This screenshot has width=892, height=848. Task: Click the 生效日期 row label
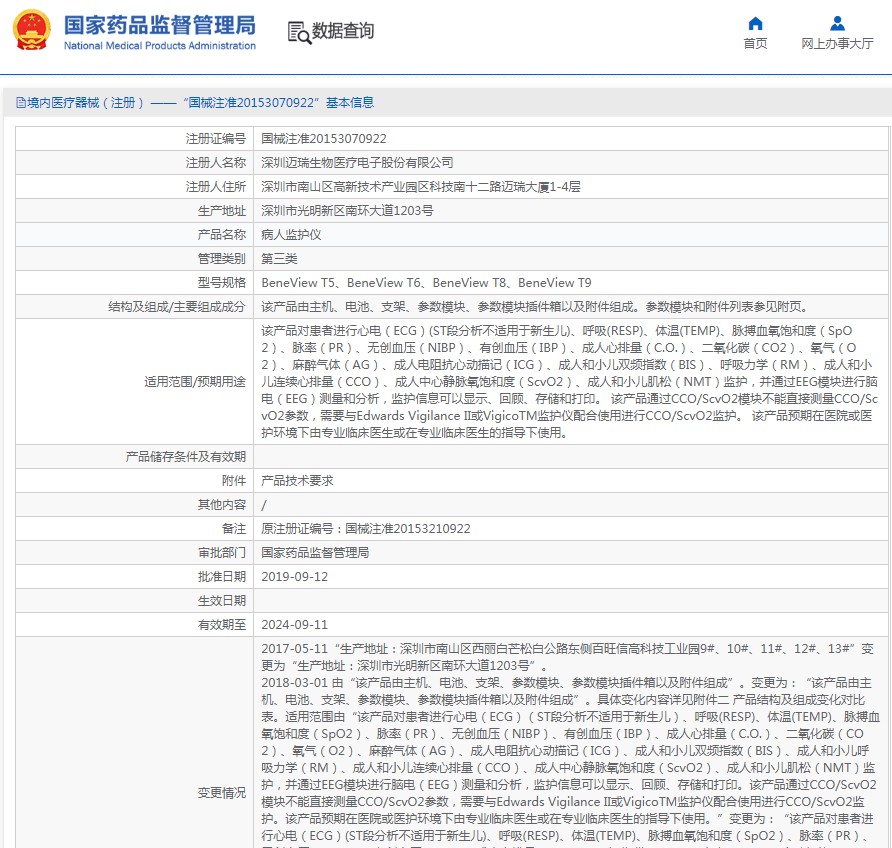pos(222,601)
